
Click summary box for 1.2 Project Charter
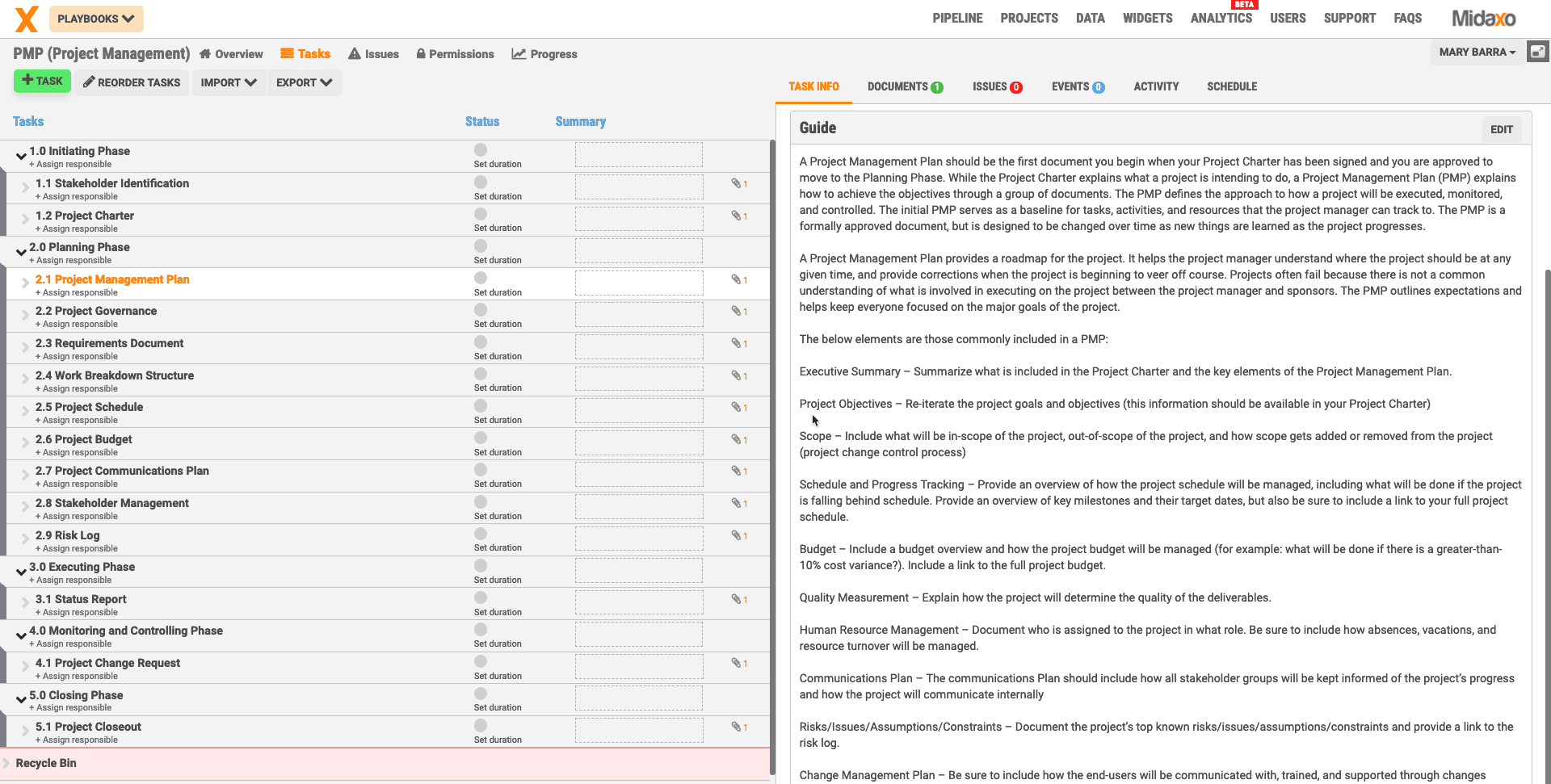(x=638, y=220)
